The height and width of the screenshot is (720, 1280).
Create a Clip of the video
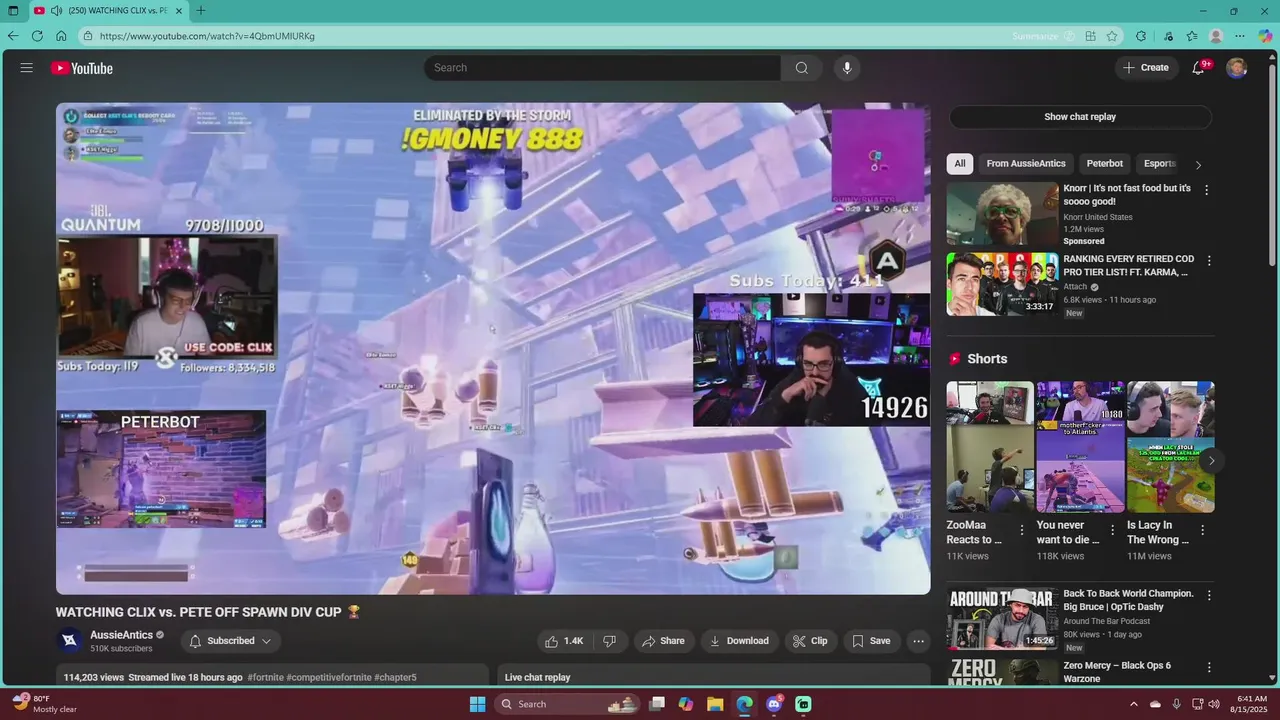810,641
